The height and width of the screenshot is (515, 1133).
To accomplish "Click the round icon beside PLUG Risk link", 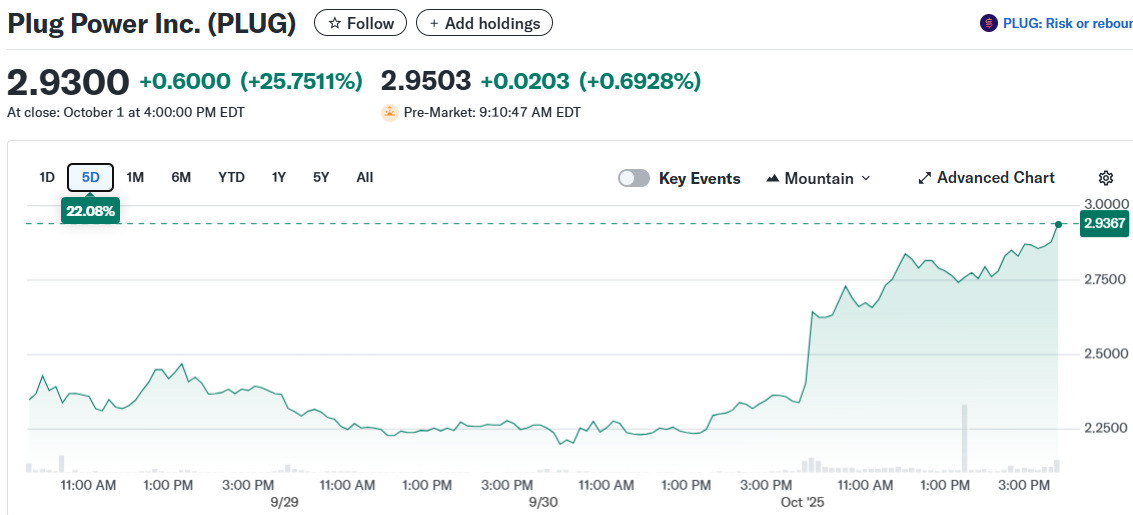I will pos(989,23).
